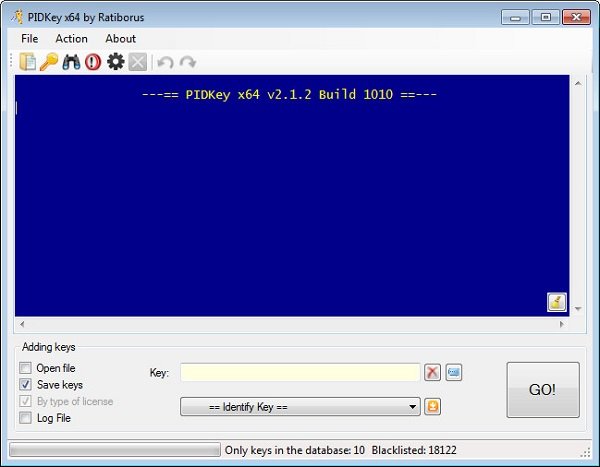Click the horizontal scrollbar left arrow
This screenshot has width=600, height=467.
pyautogui.click(x=22, y=324)
